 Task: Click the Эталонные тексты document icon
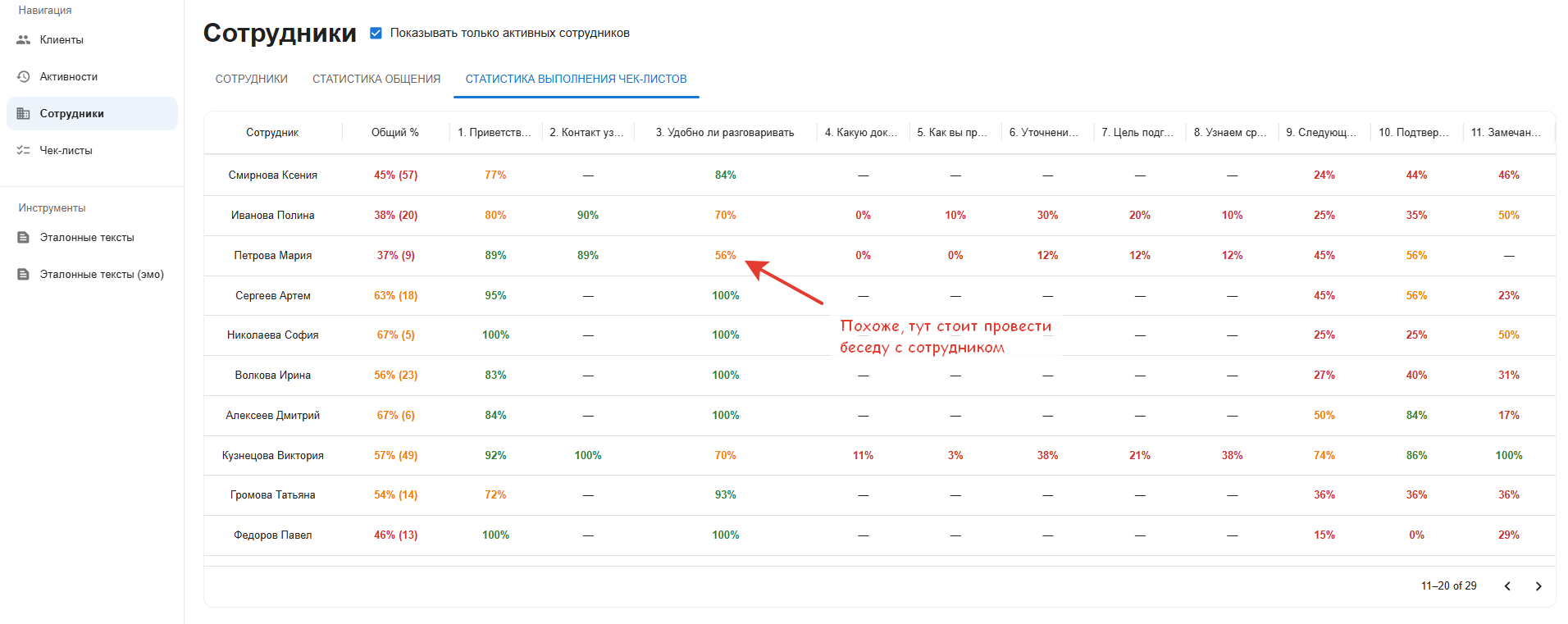[23, 237]
